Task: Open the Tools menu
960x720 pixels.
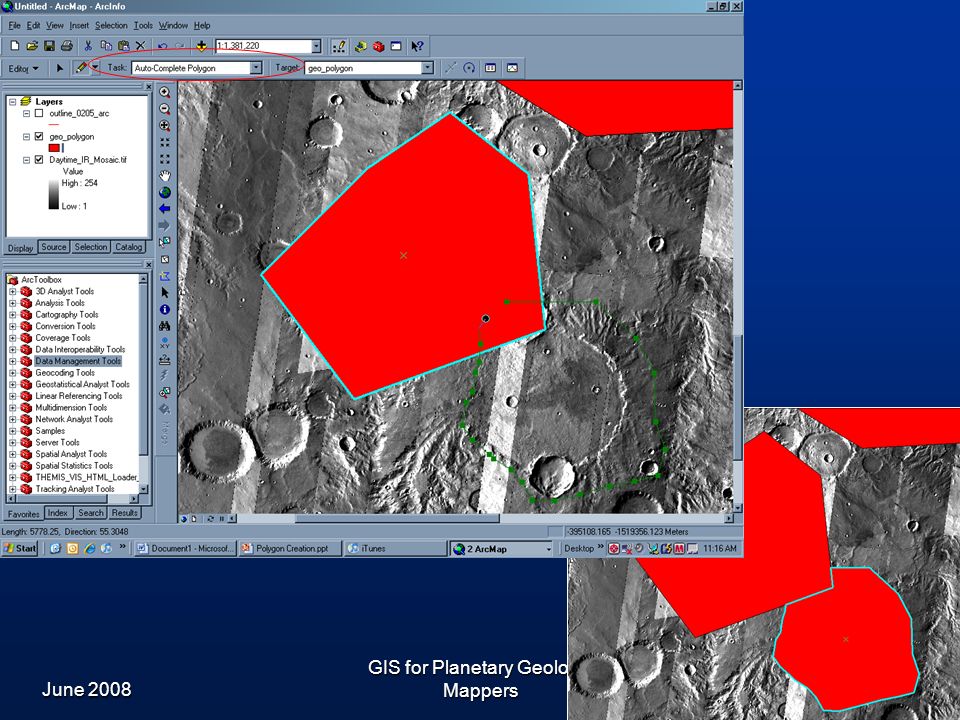Action: [x=143, y=25]
